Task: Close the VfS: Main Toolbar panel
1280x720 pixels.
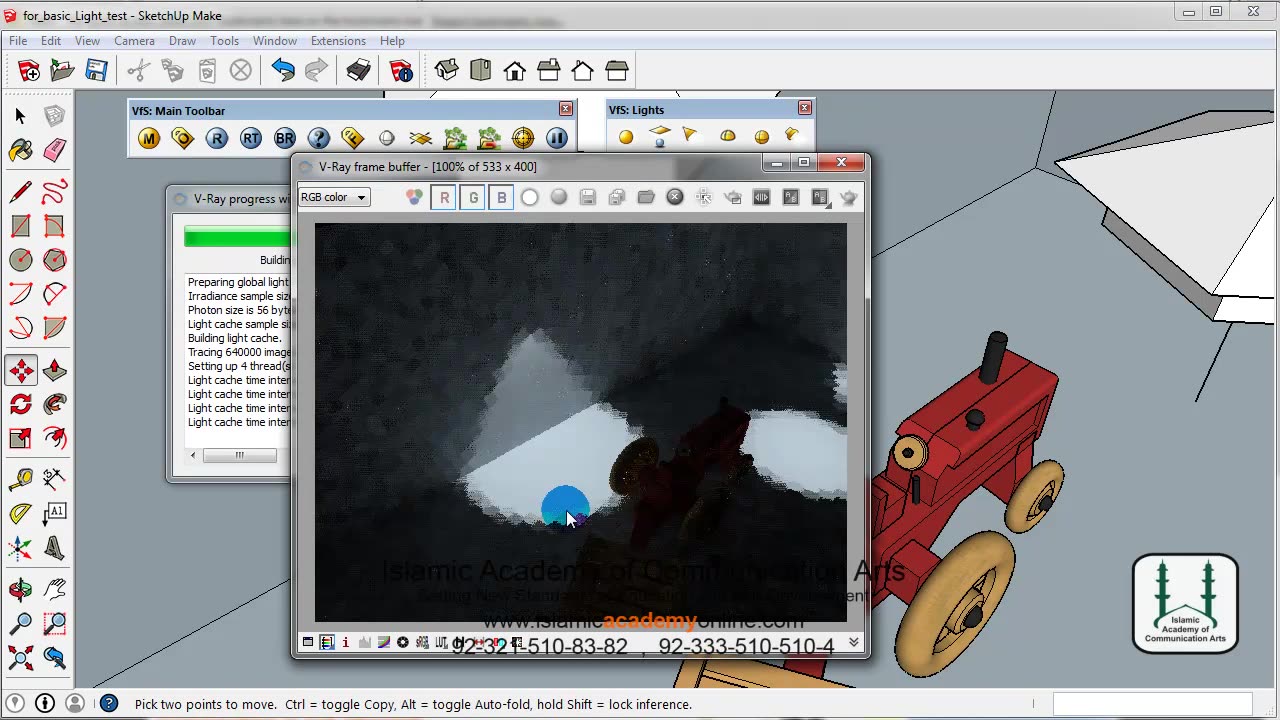Action: (x=566, y=109)
